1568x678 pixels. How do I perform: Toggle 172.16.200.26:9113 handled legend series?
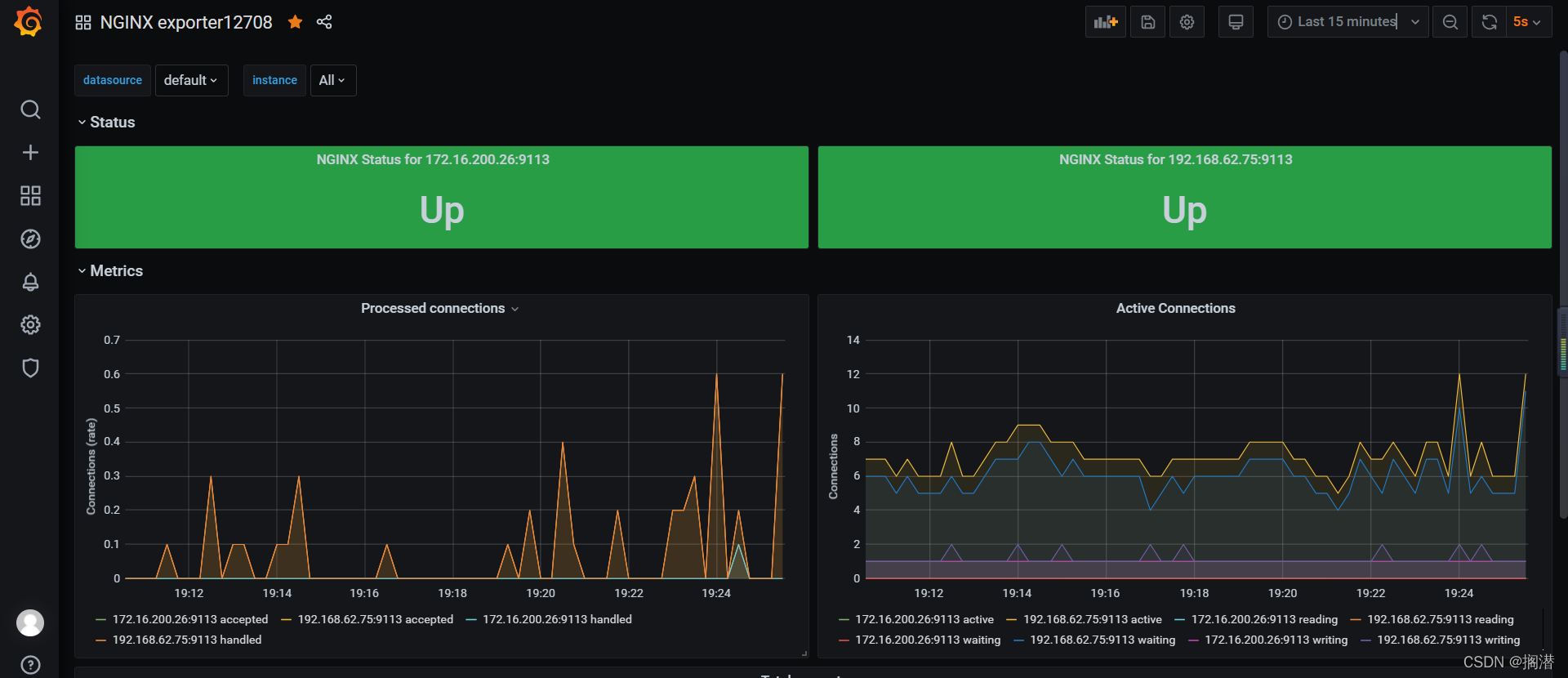click(x=557, y=619)
